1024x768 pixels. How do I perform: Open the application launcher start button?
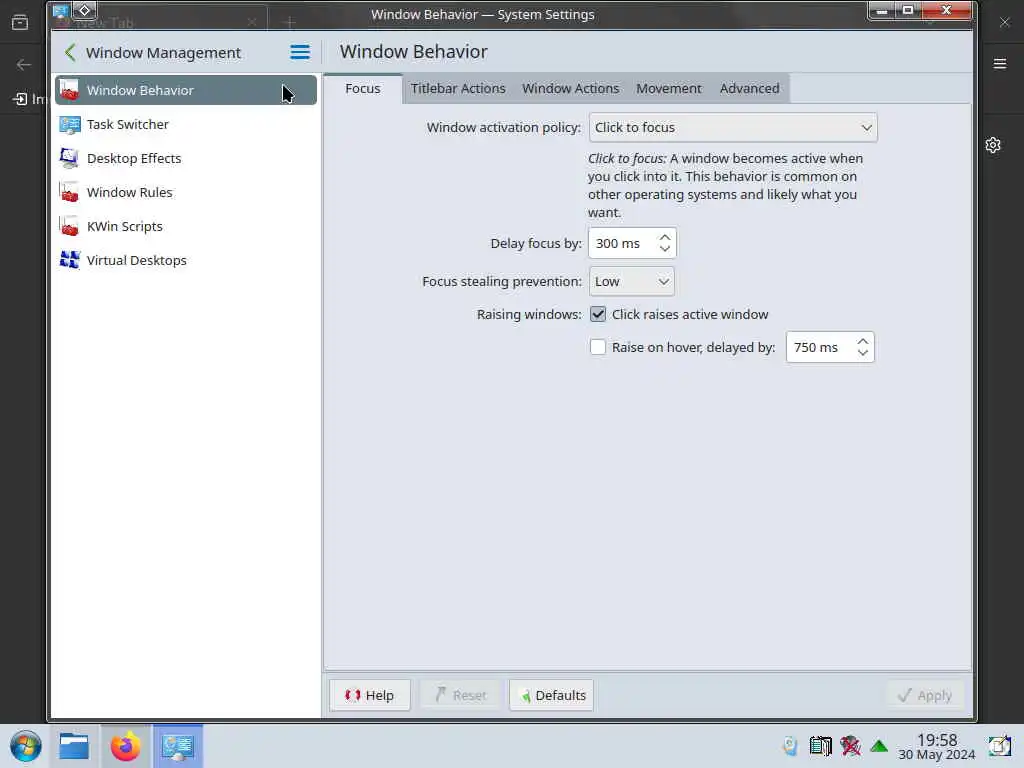coord(26,746)
